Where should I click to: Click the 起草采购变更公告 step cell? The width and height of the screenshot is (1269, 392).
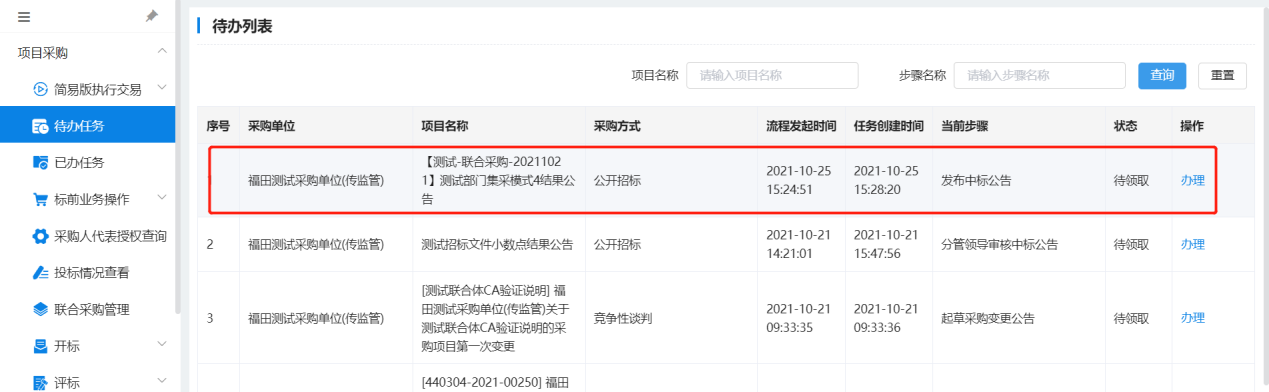(988, 318)
